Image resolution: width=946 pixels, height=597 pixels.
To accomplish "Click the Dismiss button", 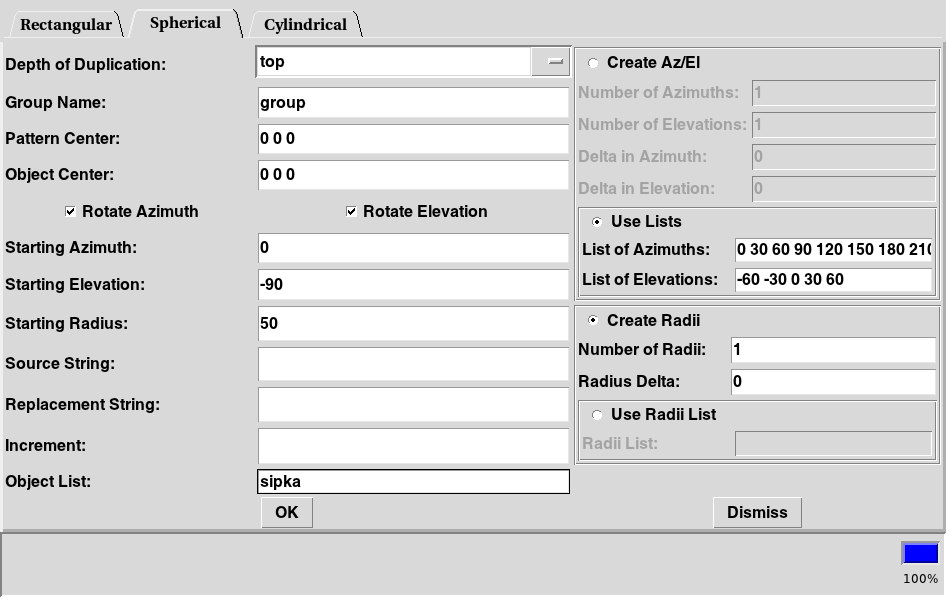I will coord(757,512).
